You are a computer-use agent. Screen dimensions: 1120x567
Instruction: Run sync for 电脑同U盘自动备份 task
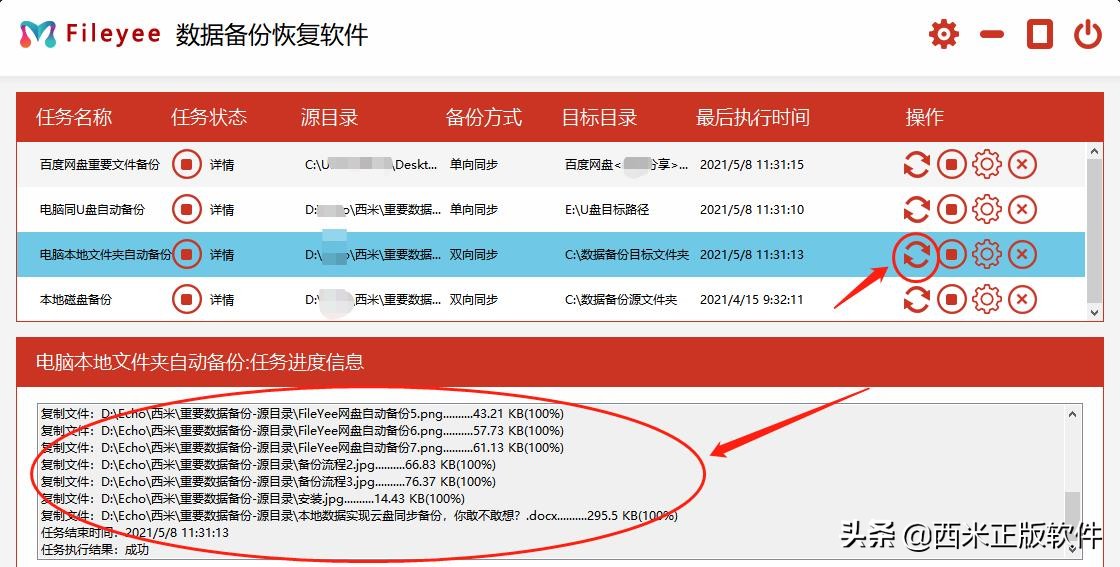pos(916,209)
